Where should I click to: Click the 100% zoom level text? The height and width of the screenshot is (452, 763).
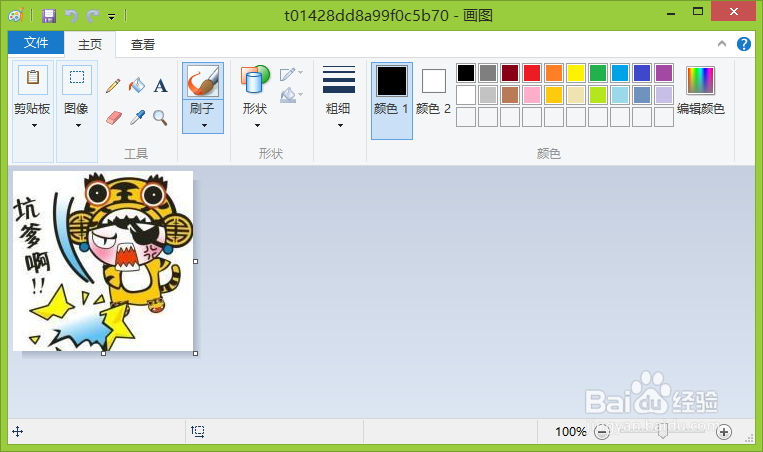(570, 432)
